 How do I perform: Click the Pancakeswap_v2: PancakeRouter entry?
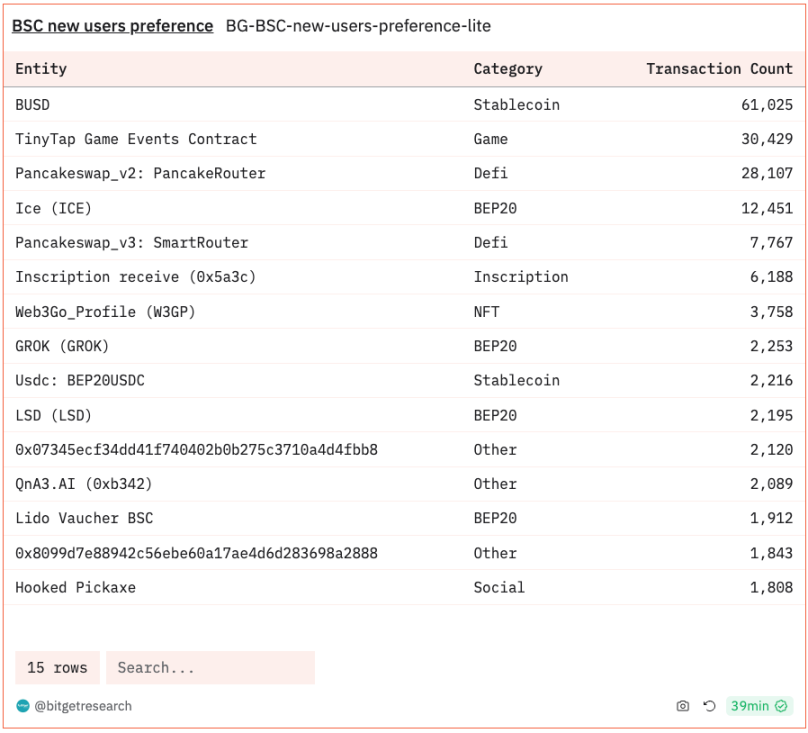[x=140, y=174]
